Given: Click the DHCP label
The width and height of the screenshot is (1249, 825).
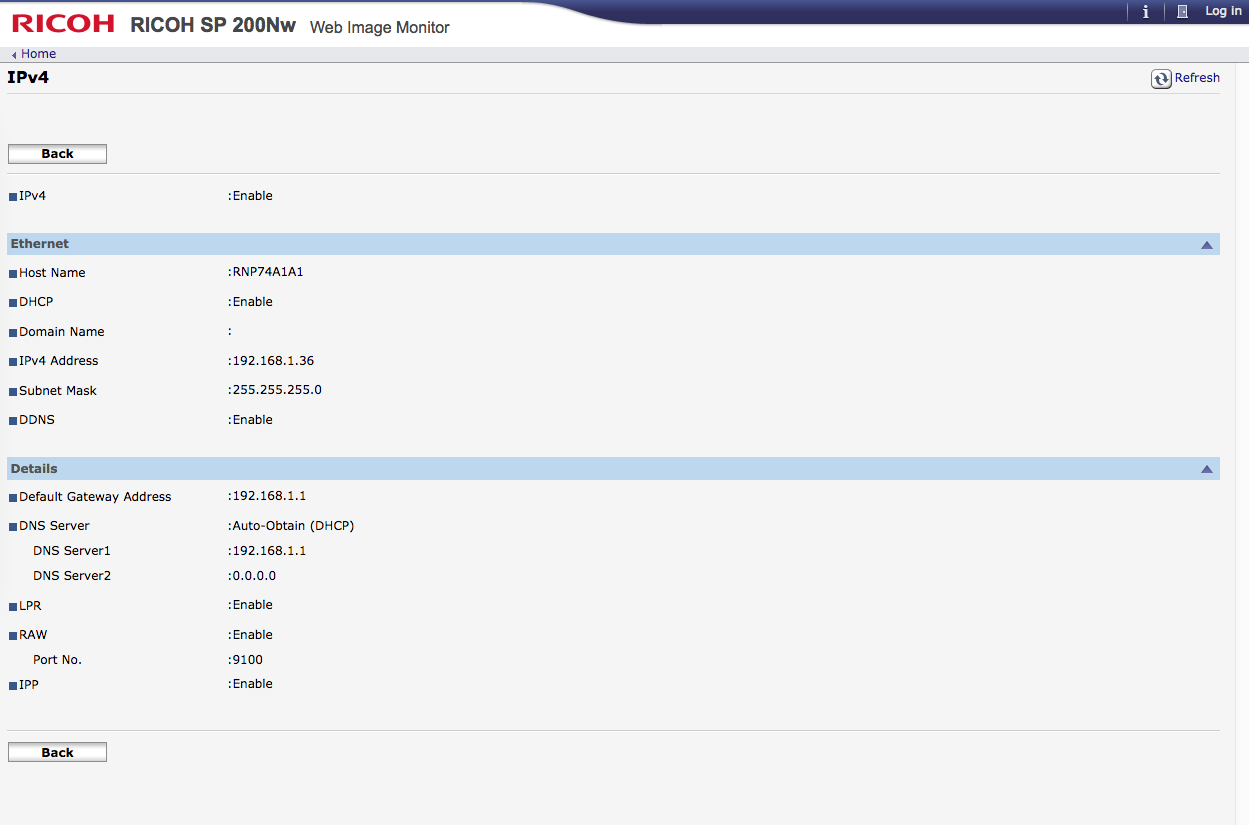Looking at the screenshot, I should pos(36,302).
